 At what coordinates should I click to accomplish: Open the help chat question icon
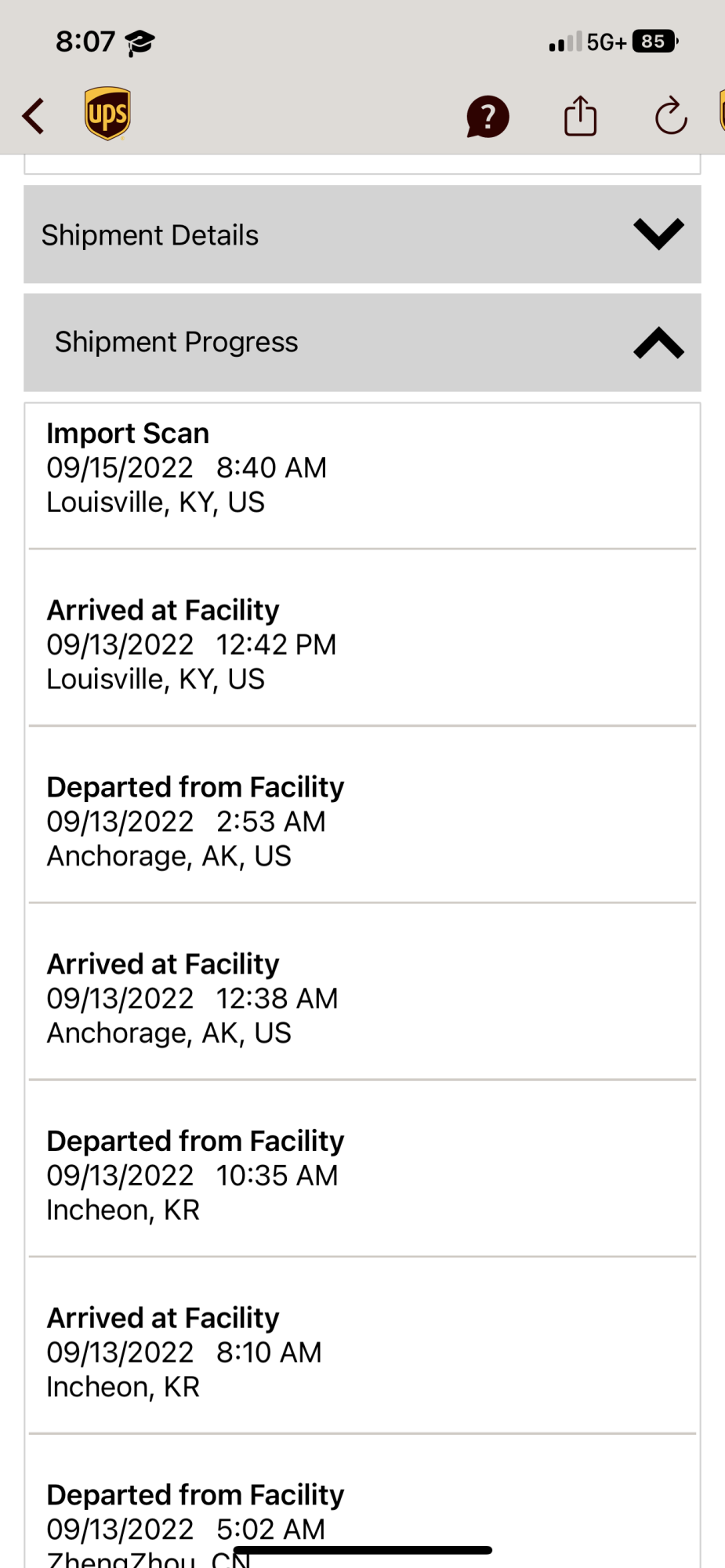point(488,117)
